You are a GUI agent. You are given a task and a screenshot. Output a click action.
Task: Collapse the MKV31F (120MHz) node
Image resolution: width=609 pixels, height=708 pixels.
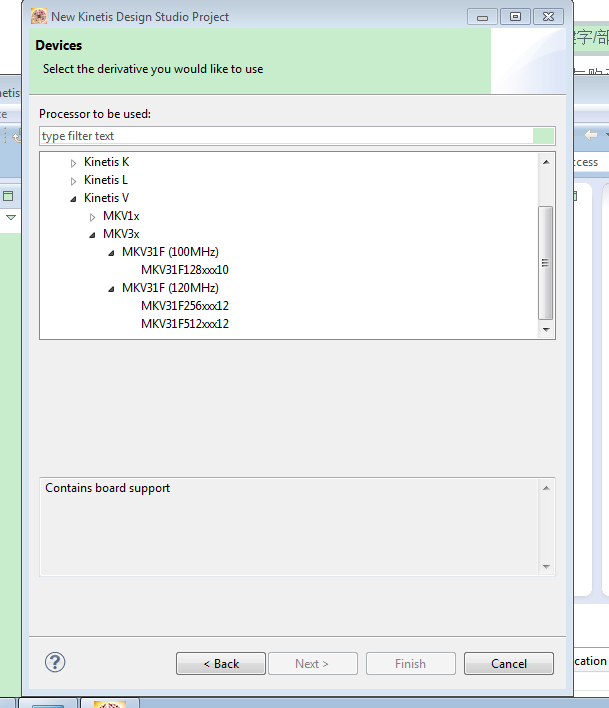tap(112, 289)
